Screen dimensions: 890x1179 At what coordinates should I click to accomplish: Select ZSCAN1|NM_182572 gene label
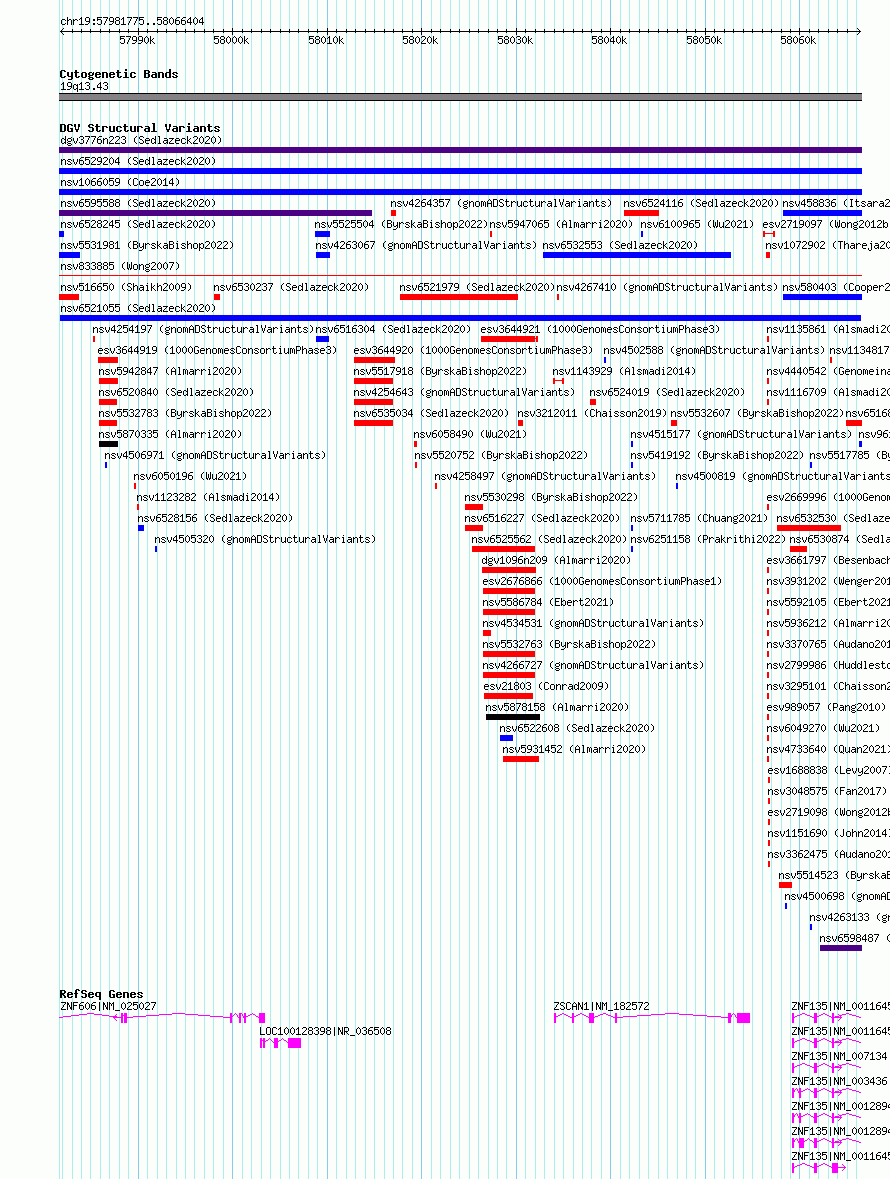pos(601,1007)
